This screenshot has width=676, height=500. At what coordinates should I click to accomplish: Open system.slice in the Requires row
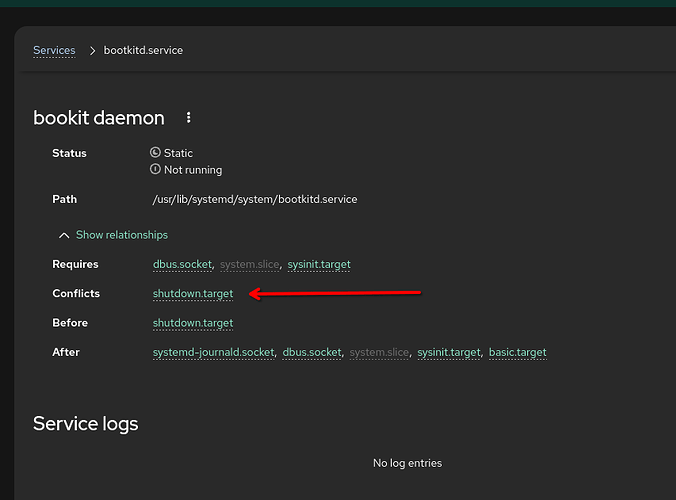(250, 264)
